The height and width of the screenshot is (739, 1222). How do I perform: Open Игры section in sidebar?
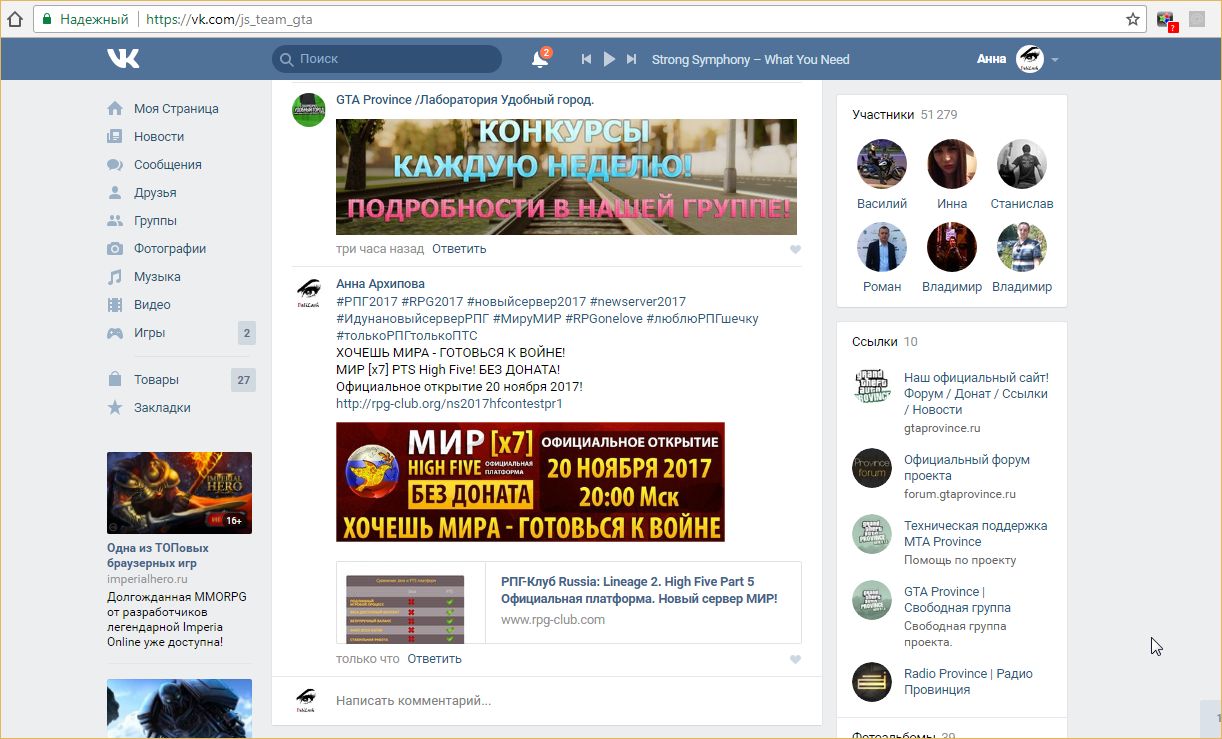[149, 333]
